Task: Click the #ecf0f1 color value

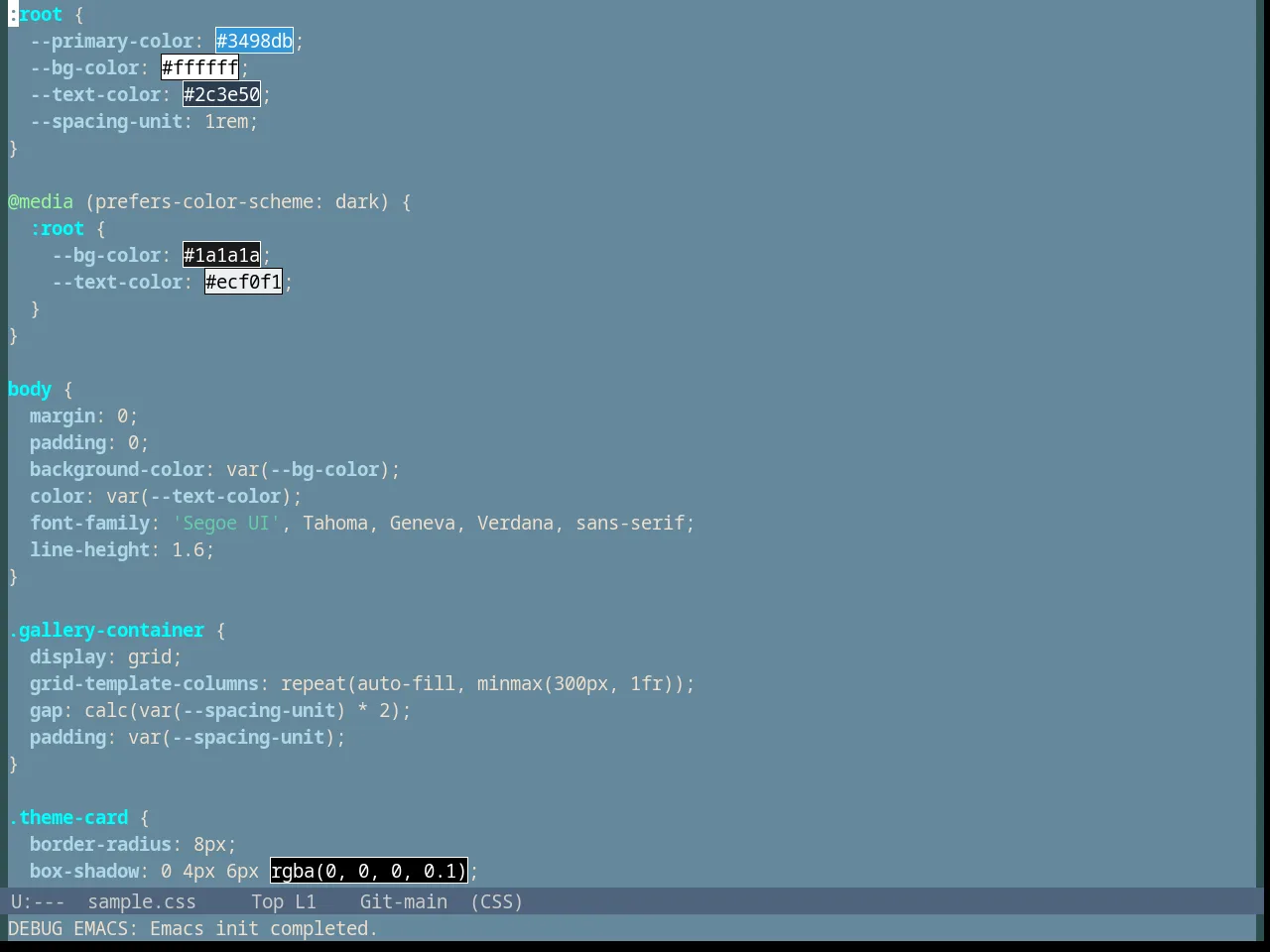Action: coord(244,282)
